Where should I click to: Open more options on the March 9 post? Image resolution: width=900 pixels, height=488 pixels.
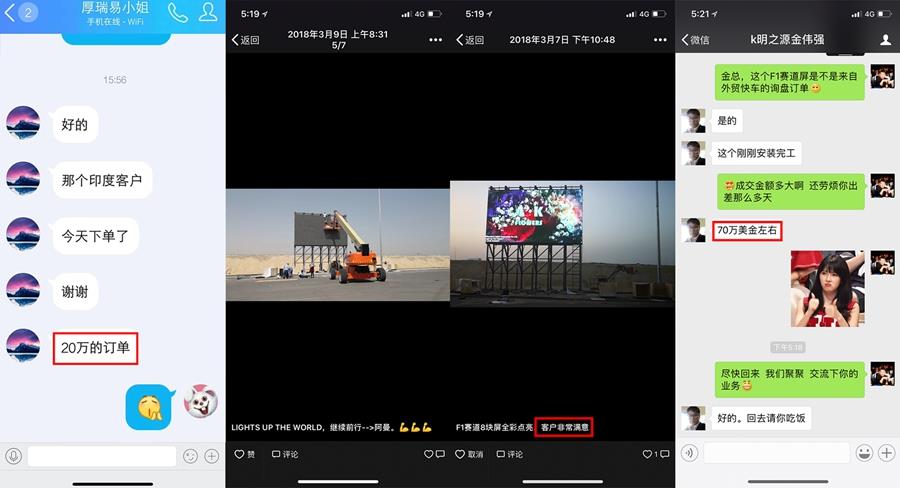click(435, 40)
